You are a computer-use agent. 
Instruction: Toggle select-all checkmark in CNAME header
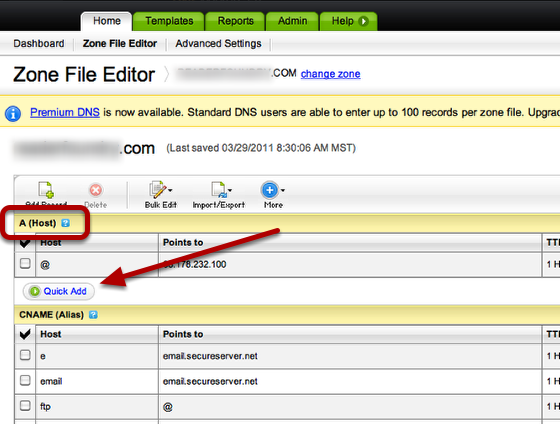click(25, 334)
